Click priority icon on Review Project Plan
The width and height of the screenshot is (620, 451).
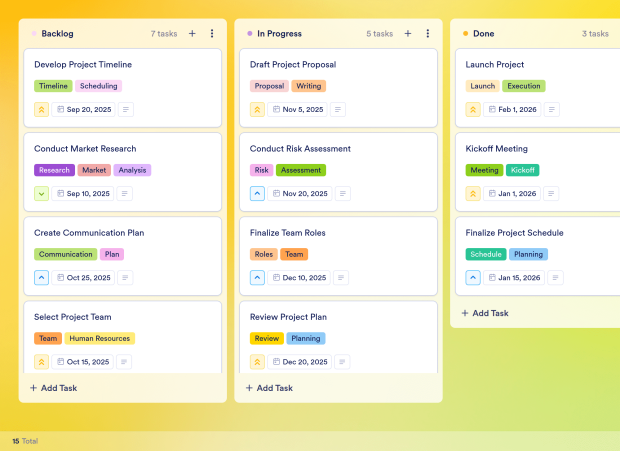(257, 362)
